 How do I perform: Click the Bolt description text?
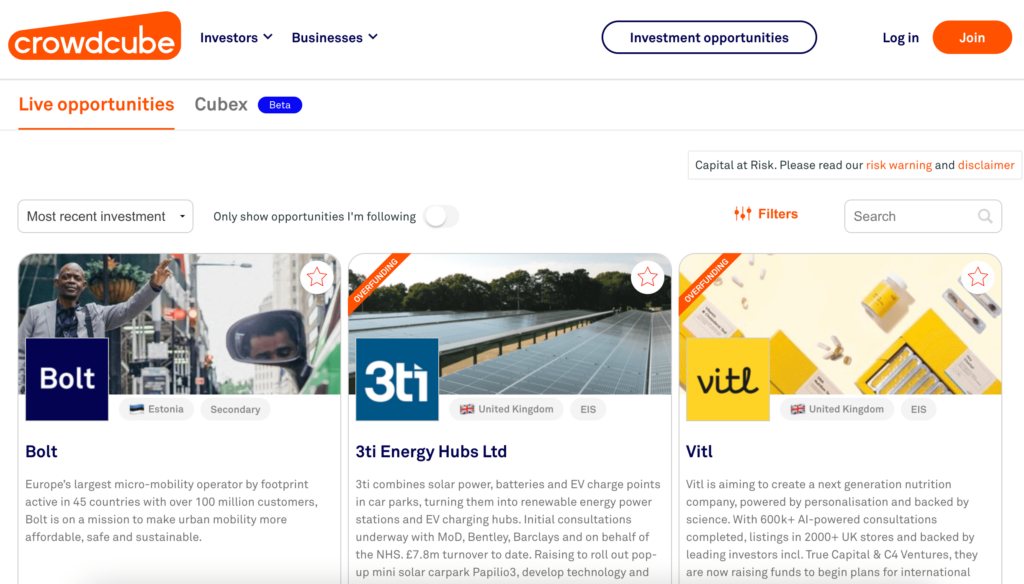(172, 511)
